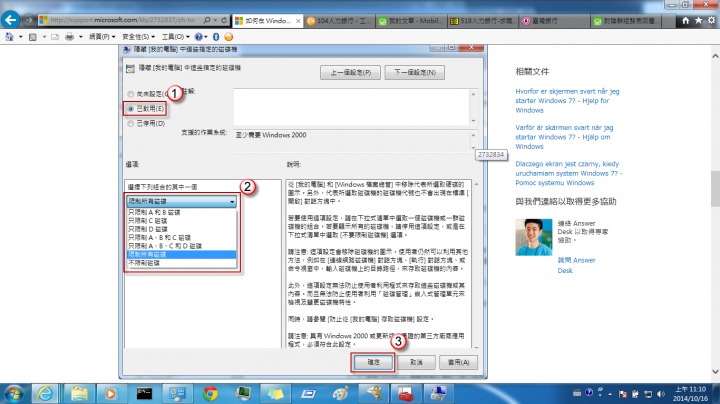
Task: Open the Dlaczego ekran jest czarny link
Action: click(x=568, y=173)
